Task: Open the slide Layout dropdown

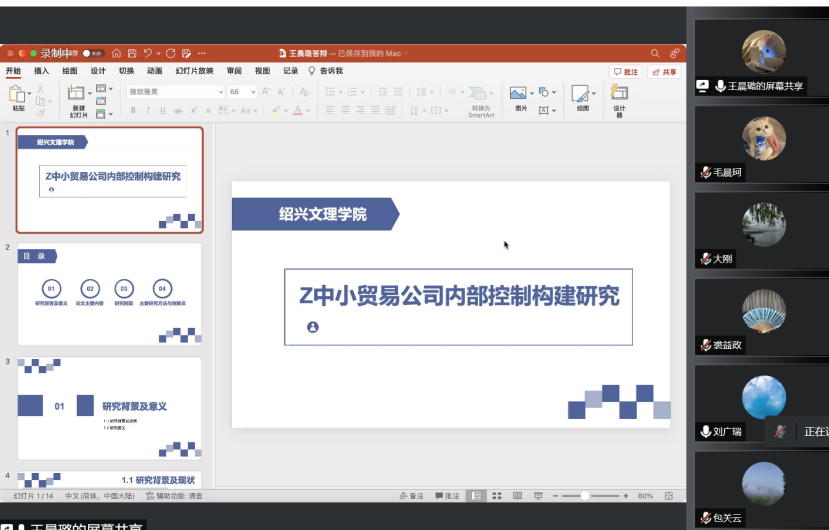Action: 104,88
